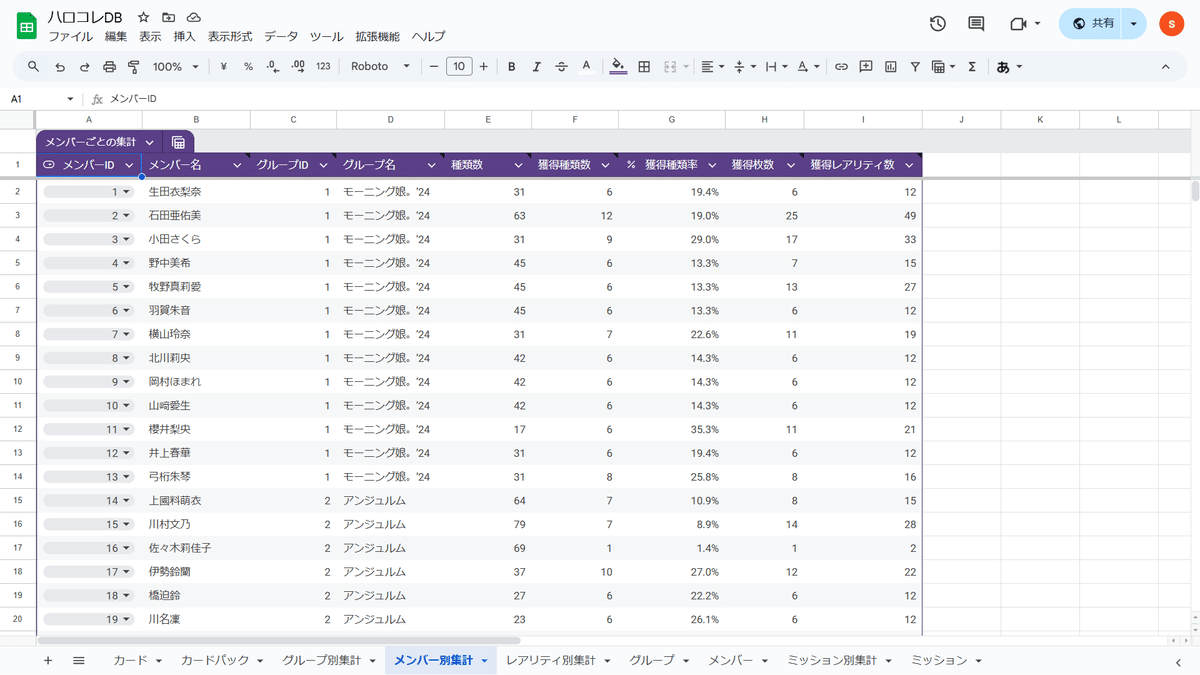Activate the paint format tool

click(x=133, y=67)
